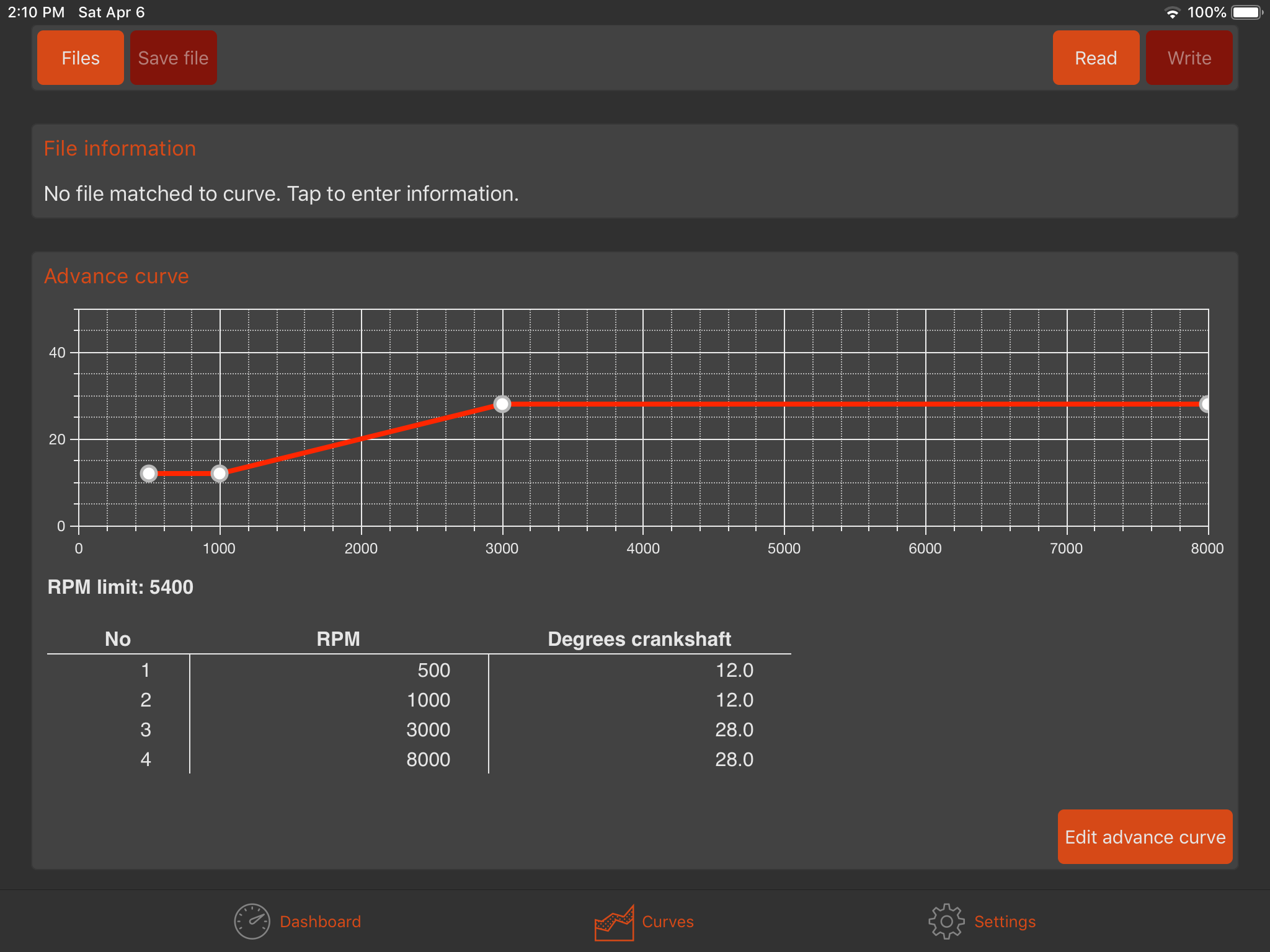Tap file information text to enter details
Image resolution: width=1270 pixels, height=952 pixels.
point(281,194)
